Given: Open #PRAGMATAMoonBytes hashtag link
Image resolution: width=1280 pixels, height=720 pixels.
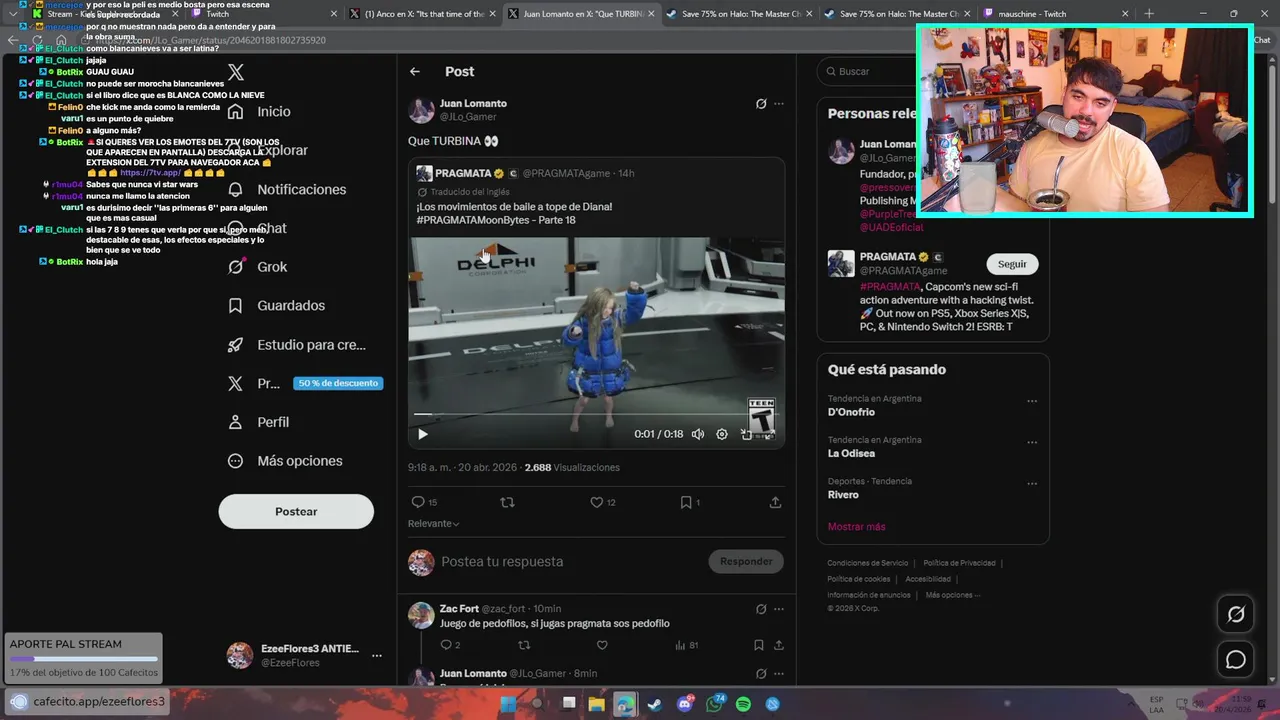Looking at the screenshot, I should click(474, 220).
